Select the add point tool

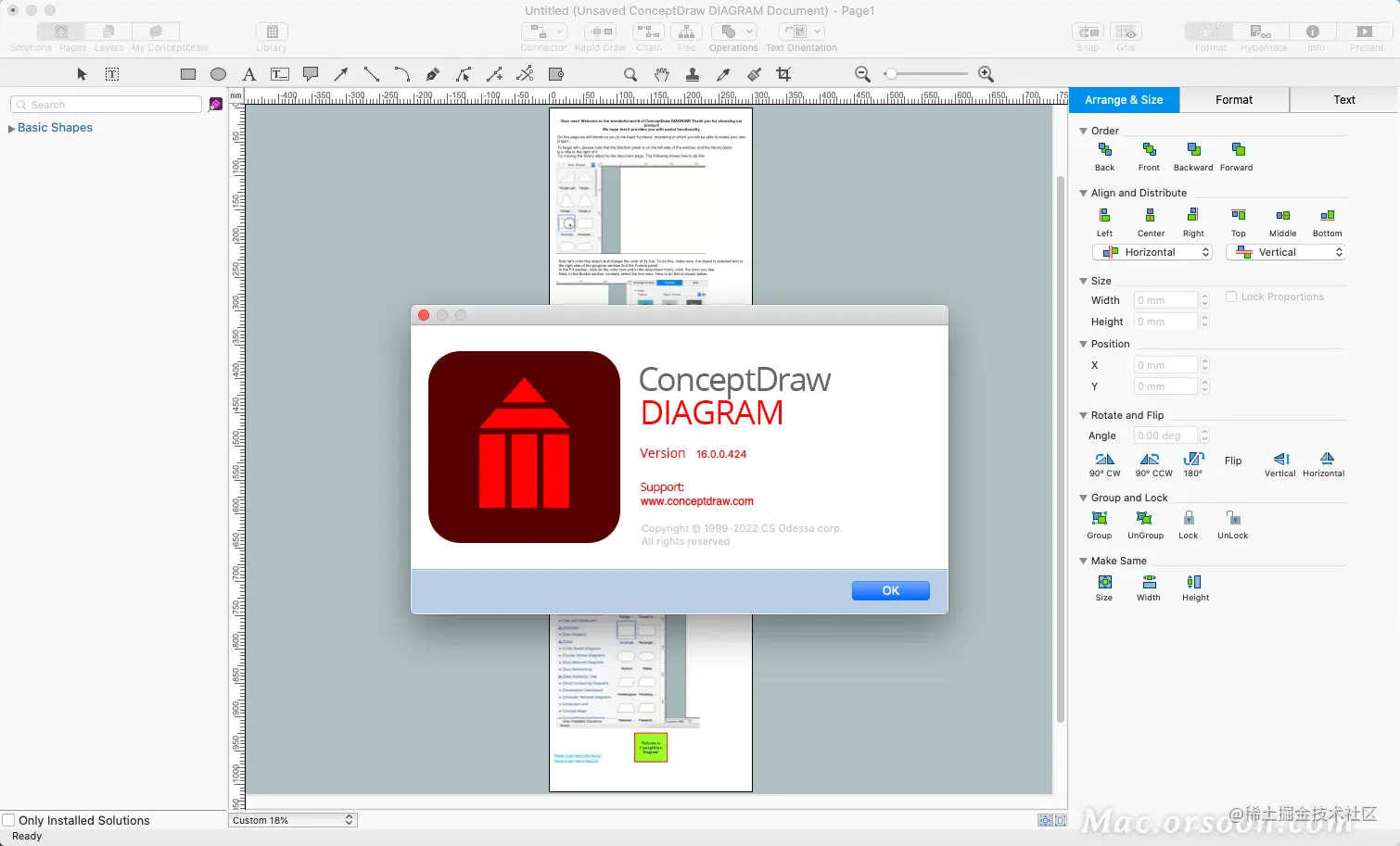click(494, 74)
